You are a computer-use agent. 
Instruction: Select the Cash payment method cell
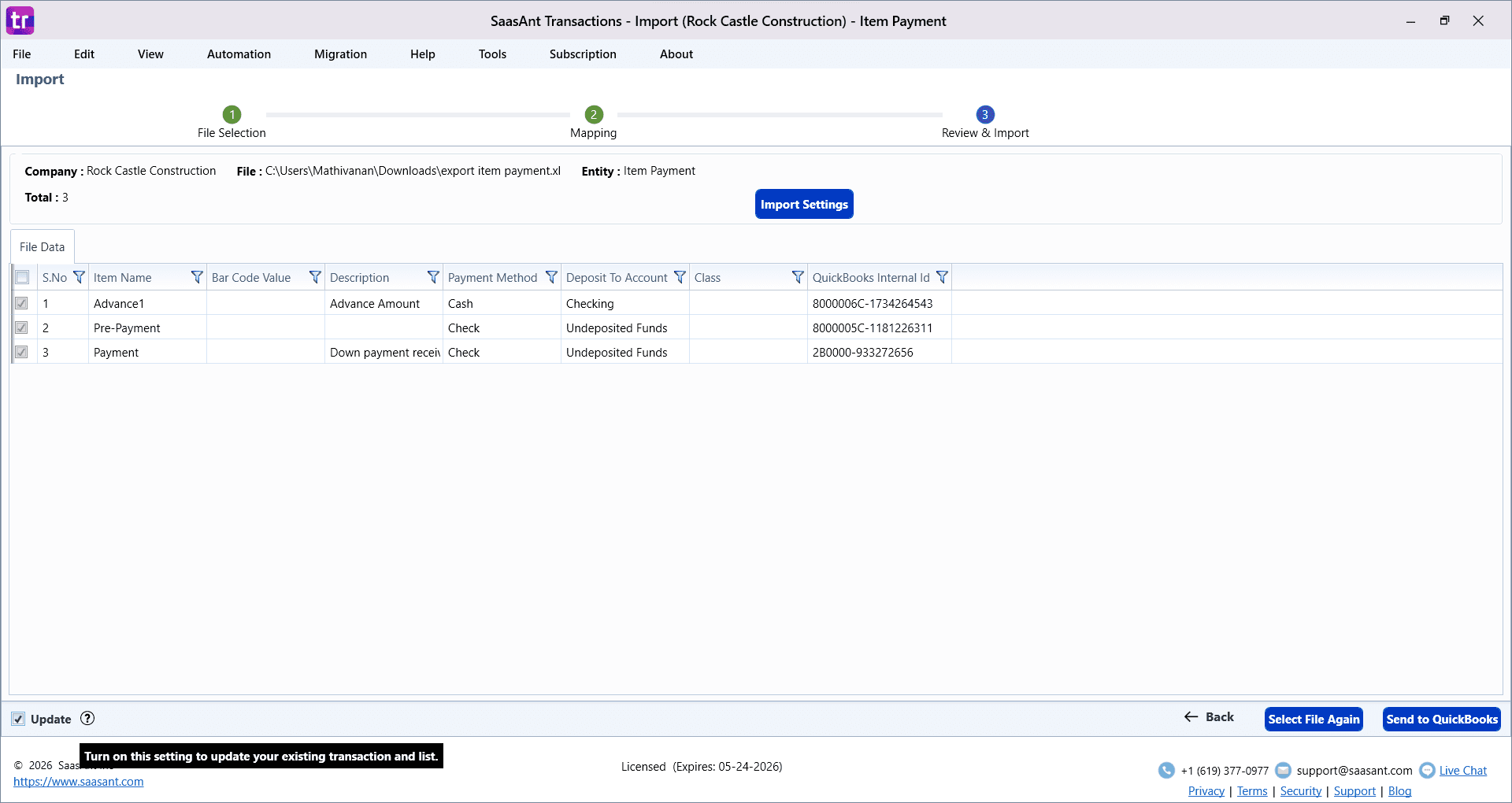coord(502,303)
